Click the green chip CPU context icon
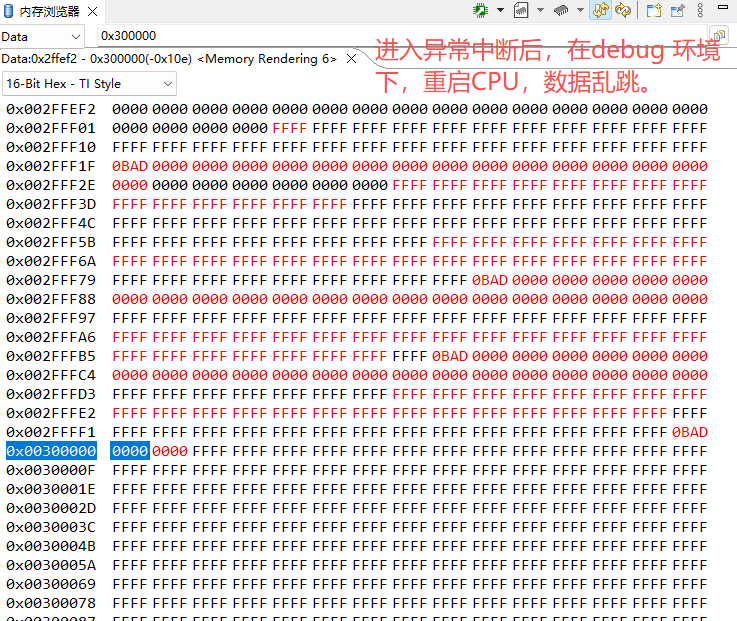 point(480,10)
